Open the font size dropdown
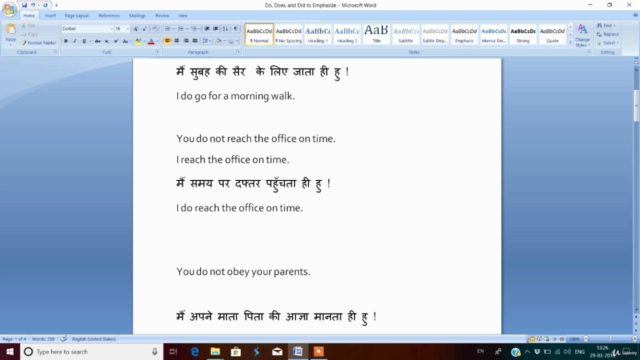The width and height of the screenshot is (640, 360). coord(128,29)
